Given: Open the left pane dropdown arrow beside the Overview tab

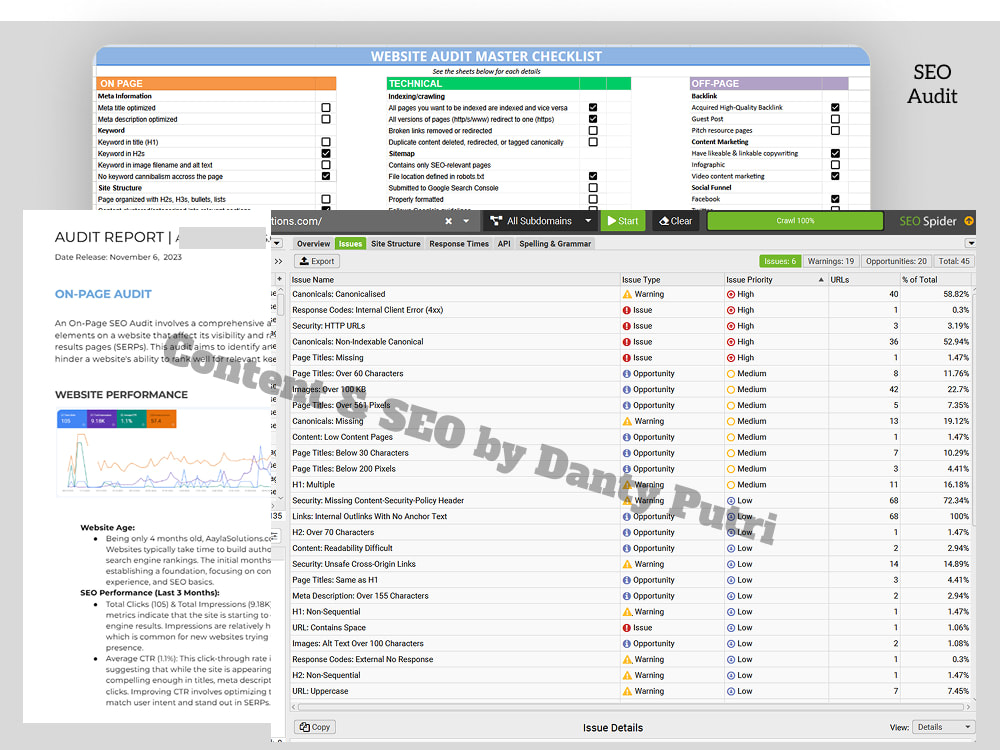Looking at the screenshot, I should [277, 243].
